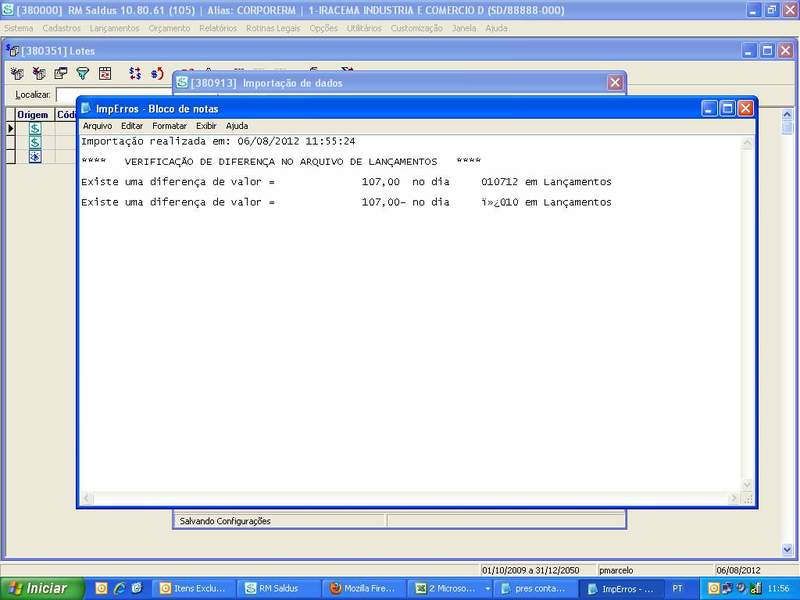Image resolution: width=800 pixels, height=600 pixels.
Task: Click the Importação de dados title bar S icon
Action: coord(182,83)
